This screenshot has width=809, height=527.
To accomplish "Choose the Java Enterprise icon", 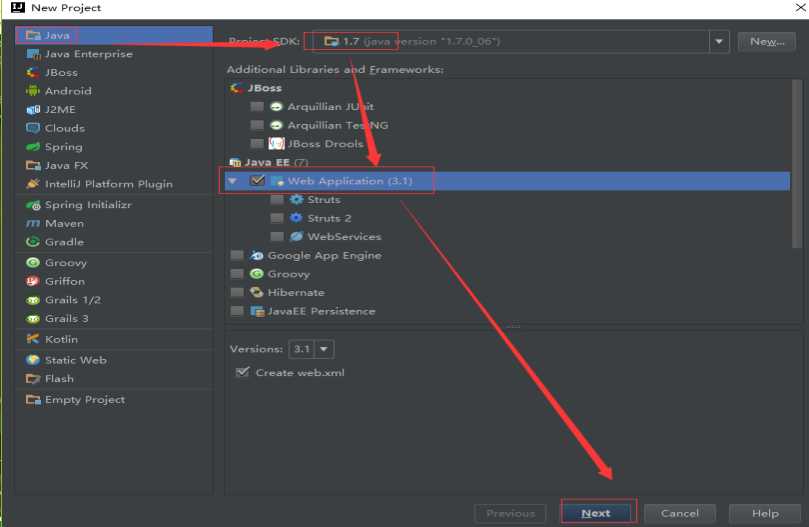I will (x=33, y=54).
